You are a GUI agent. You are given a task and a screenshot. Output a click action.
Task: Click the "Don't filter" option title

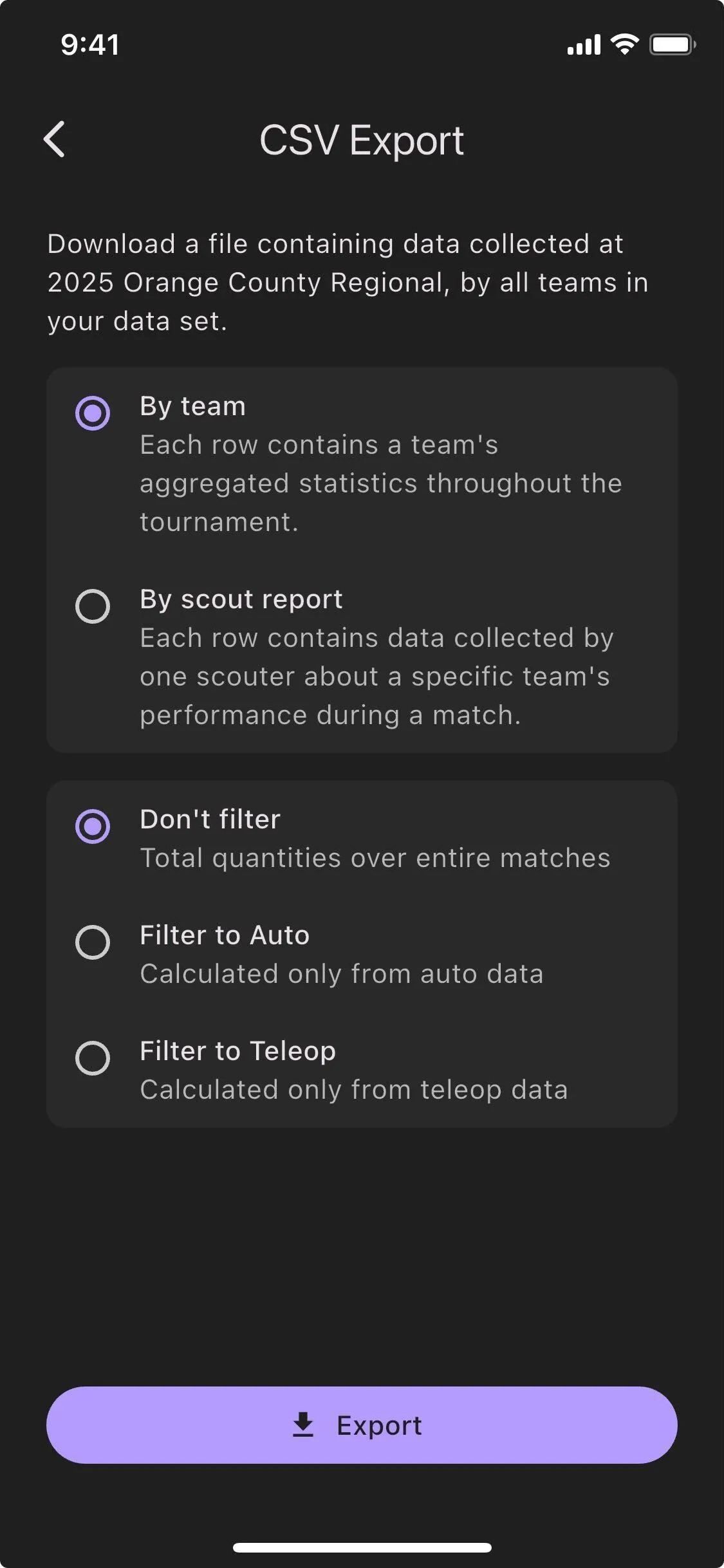210,819
